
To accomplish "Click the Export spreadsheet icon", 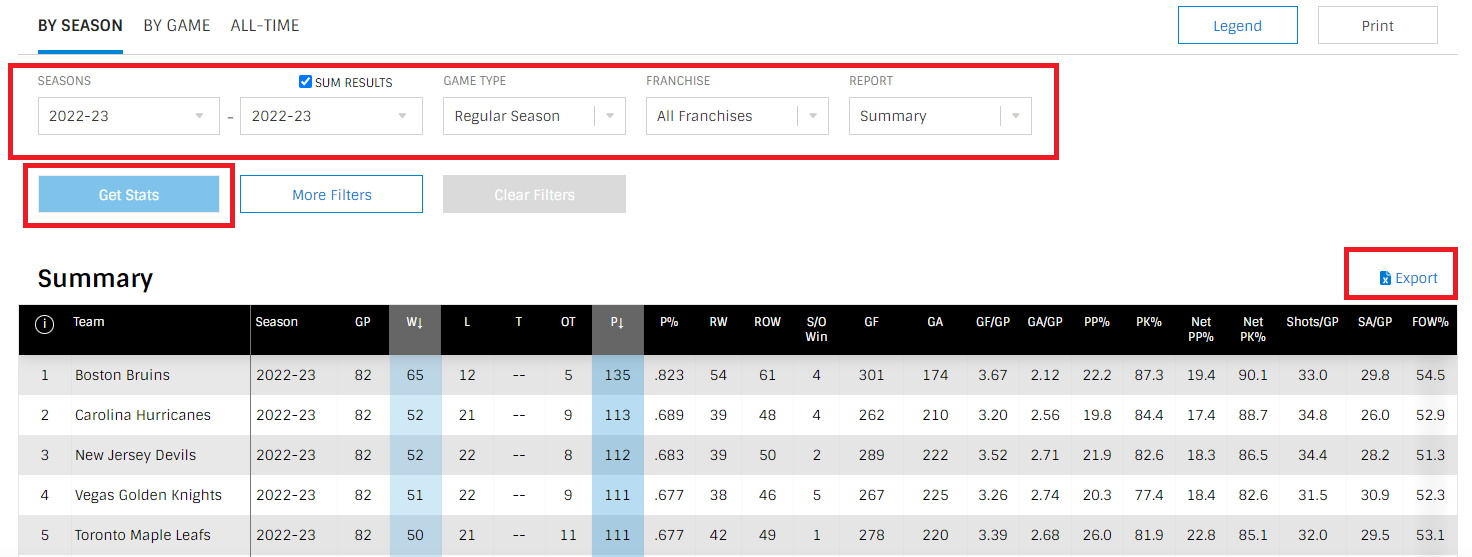I will click(x=1385, y=278).
